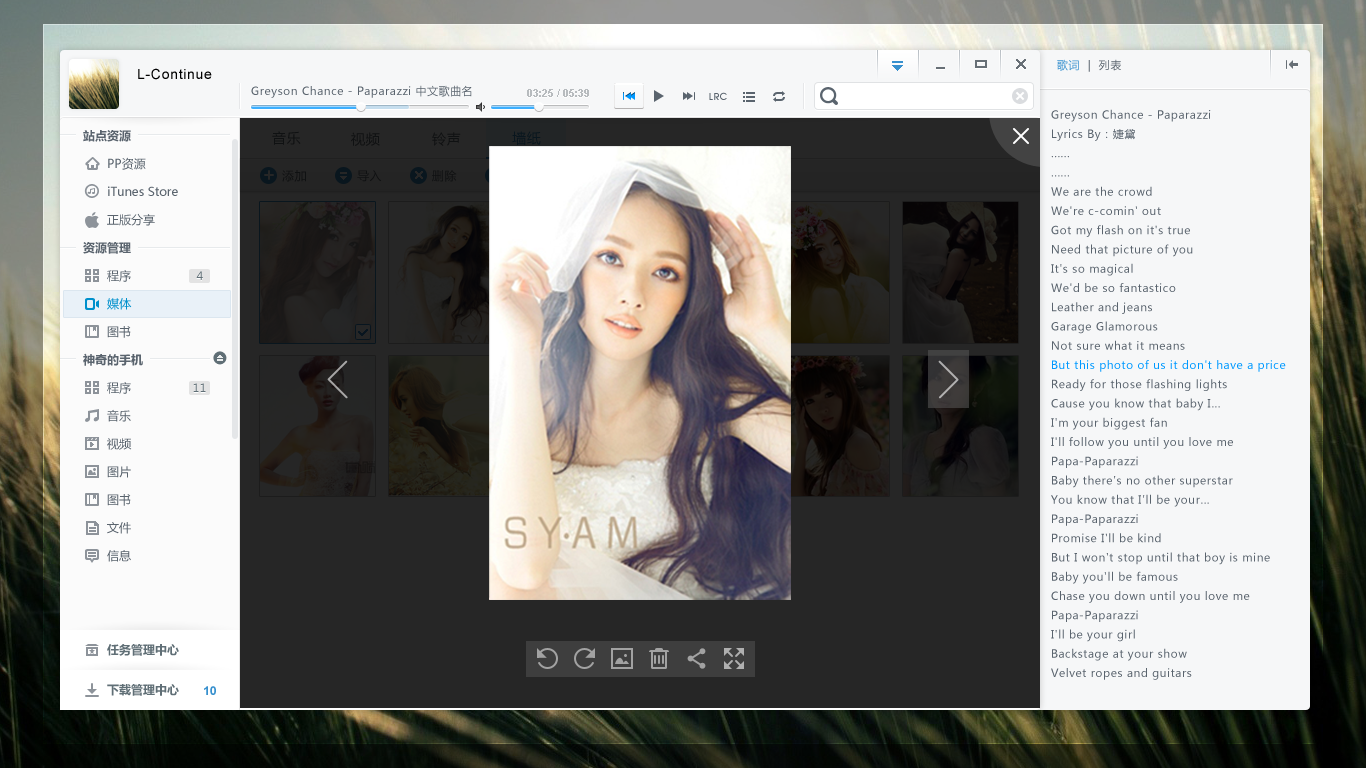
Task: Rotate the image clockwise
Action: pyautogui.click(x=584, y=659)
